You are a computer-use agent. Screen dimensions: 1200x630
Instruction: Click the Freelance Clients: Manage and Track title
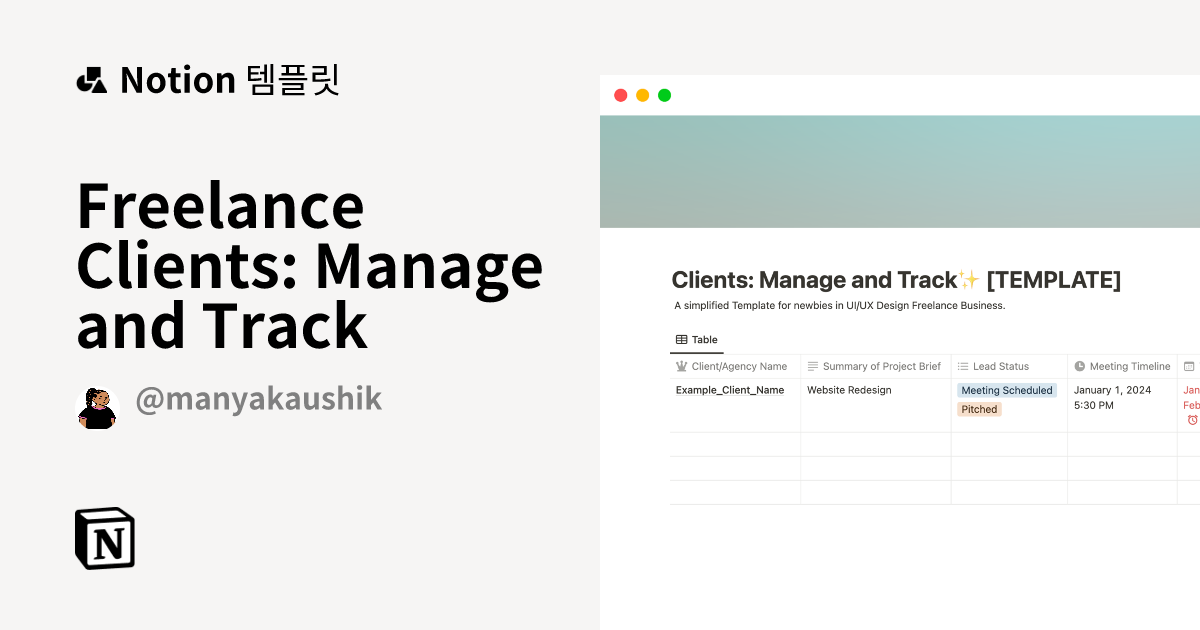coord(309,265)
